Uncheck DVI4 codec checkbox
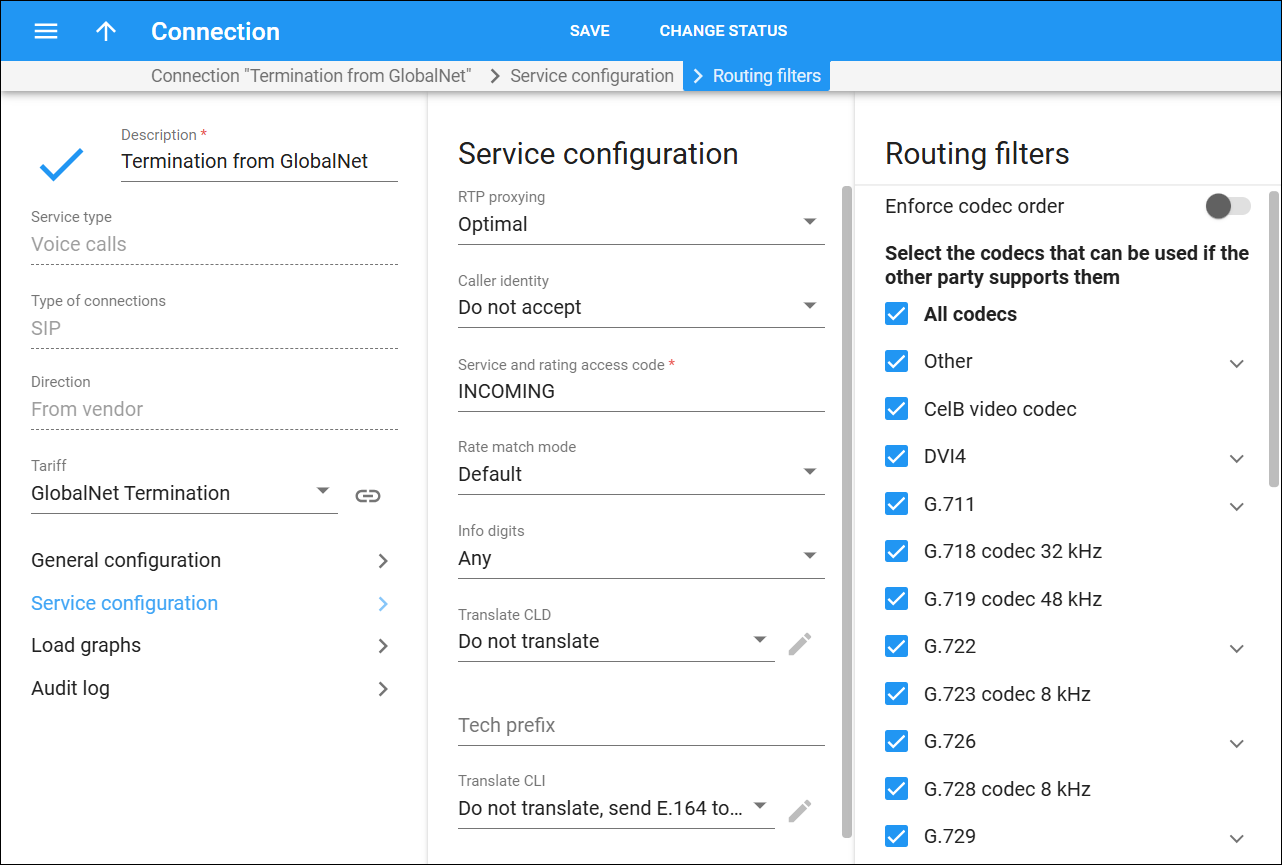1282x865 pixels. click(x=896, y=456)
